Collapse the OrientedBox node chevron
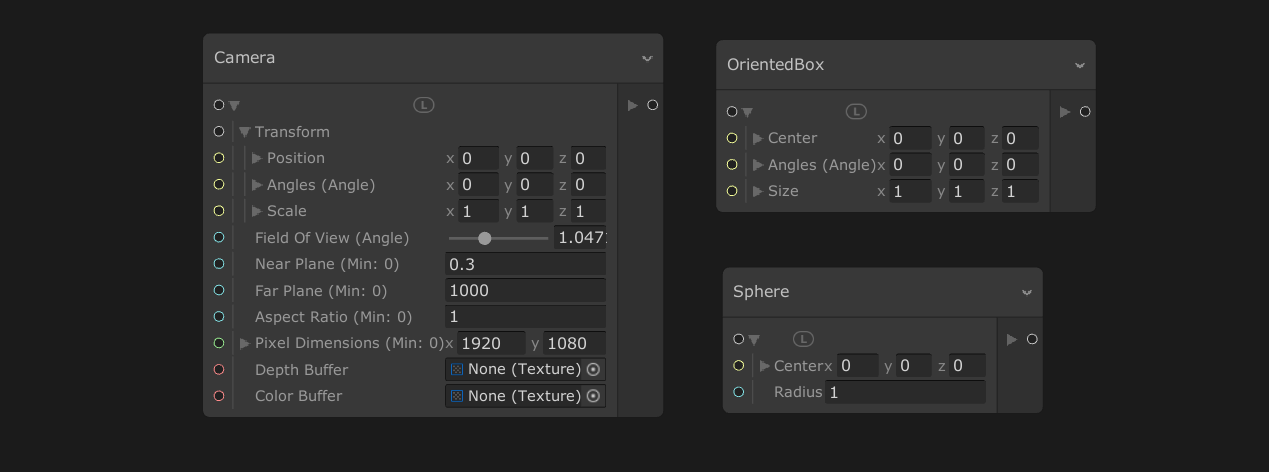1269x472 pixels. 1080,65
